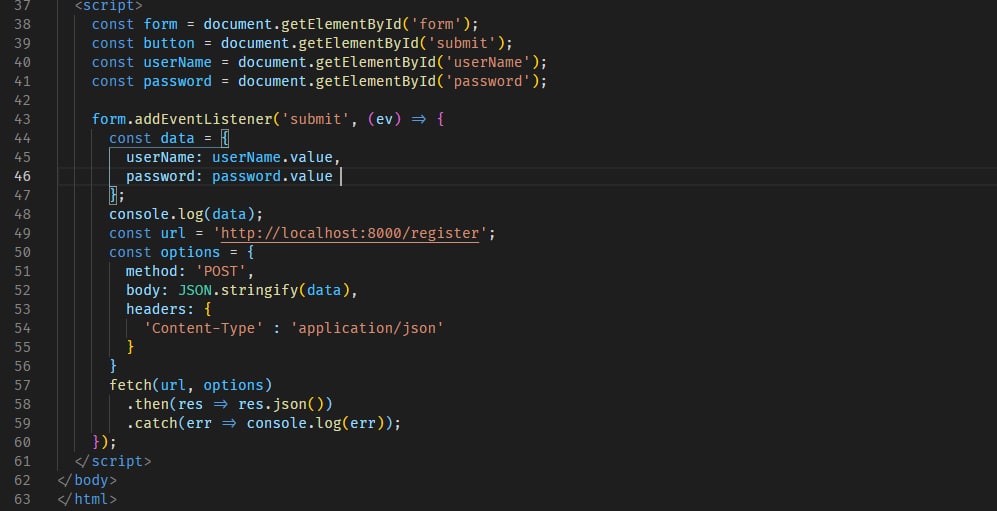Click the ev parameter on line 43

(x=384, y=119)
